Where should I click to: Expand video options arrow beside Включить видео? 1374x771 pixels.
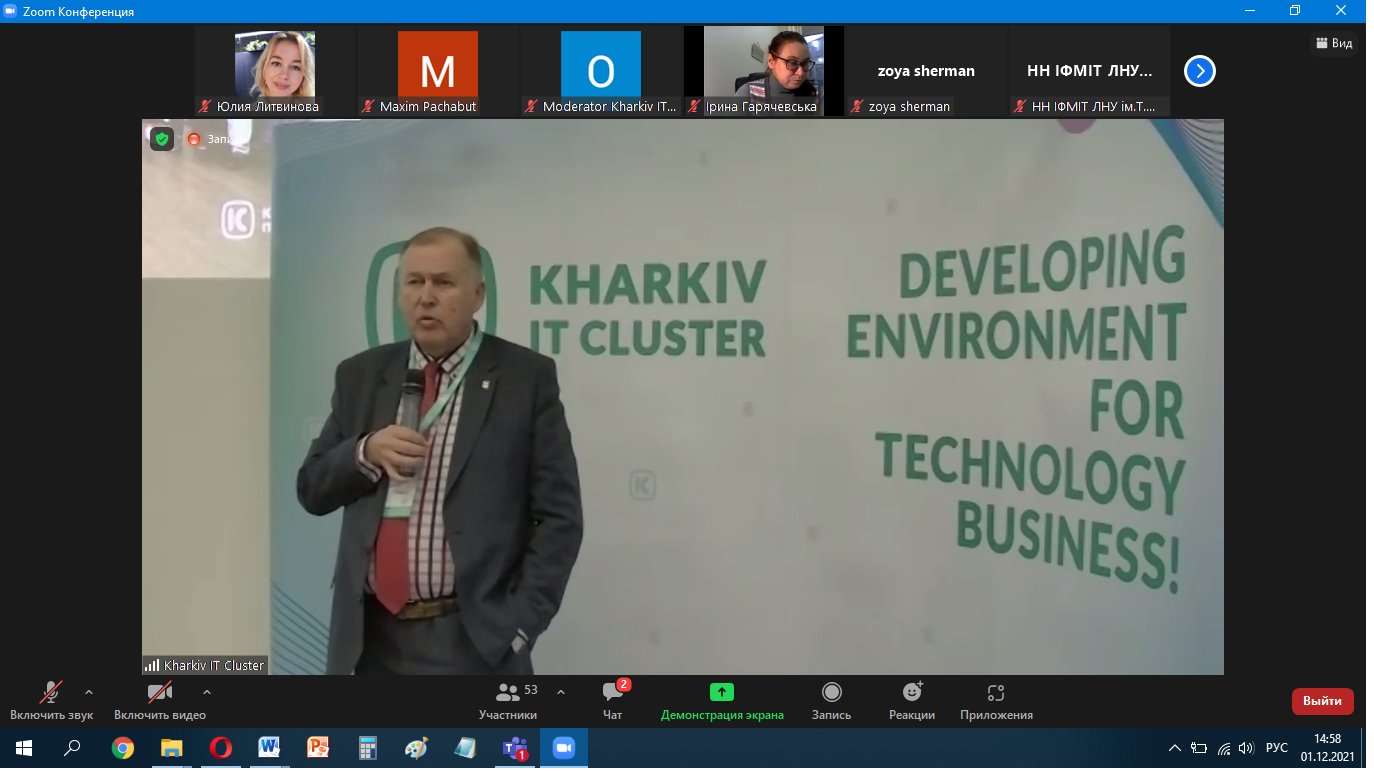tap(207, 692)
